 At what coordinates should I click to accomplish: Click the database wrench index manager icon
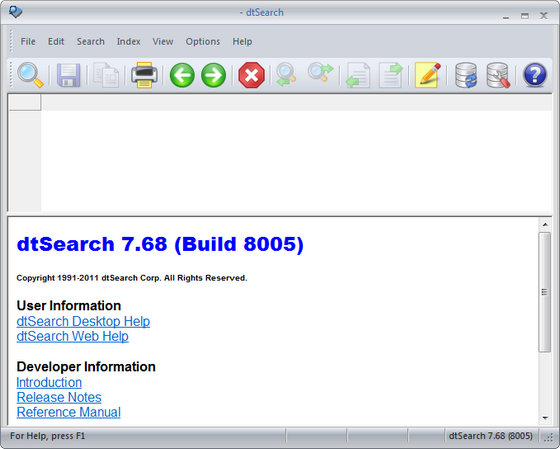[x=498, y=75]
